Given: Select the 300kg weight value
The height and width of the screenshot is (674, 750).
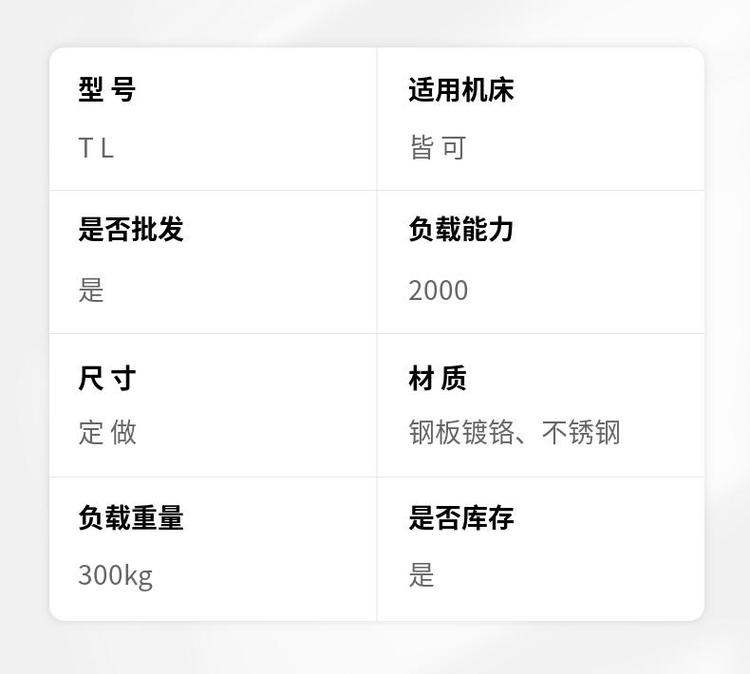Looking at the screenshot, I should tap(115, 576).
